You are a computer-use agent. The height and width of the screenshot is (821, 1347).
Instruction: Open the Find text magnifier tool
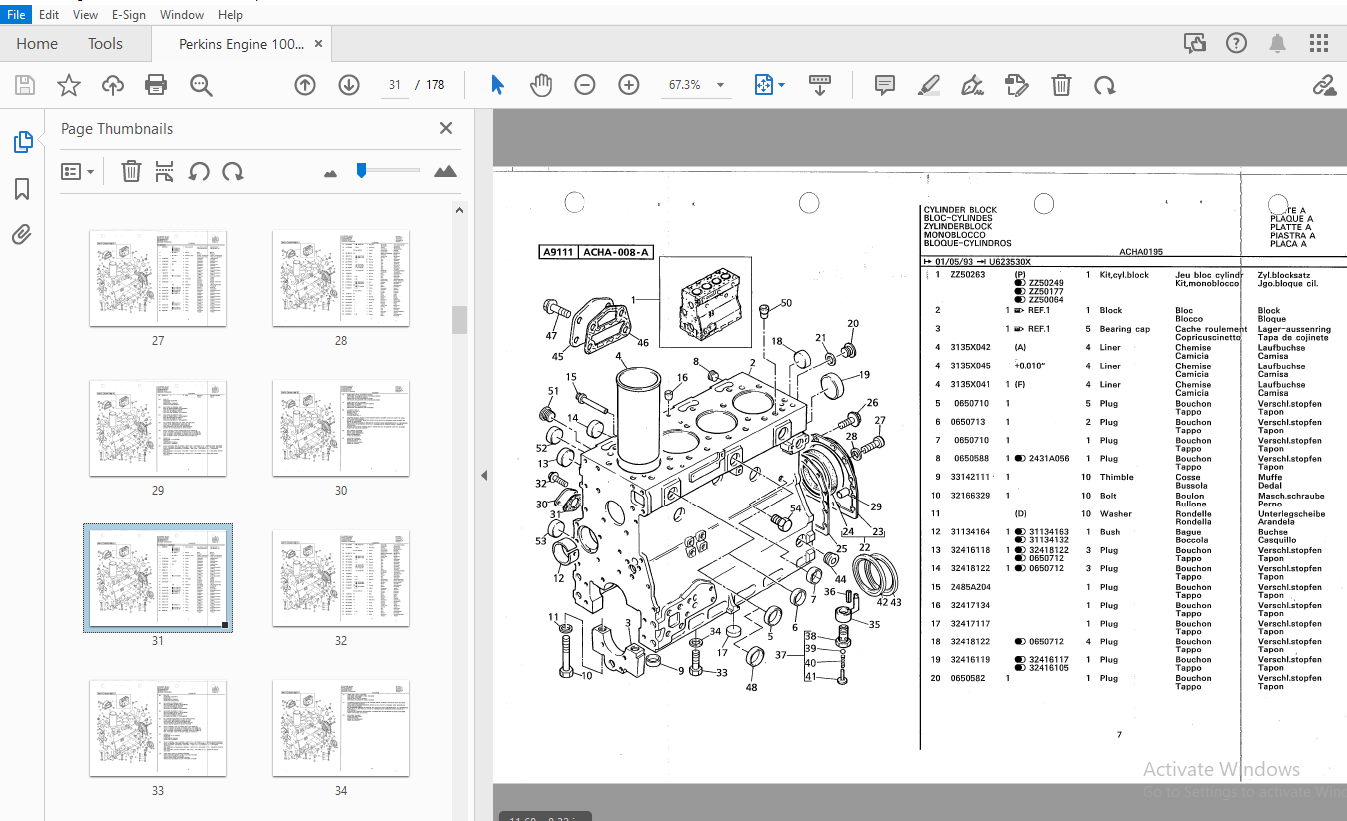pyautogui.click(x=201, y=85)
